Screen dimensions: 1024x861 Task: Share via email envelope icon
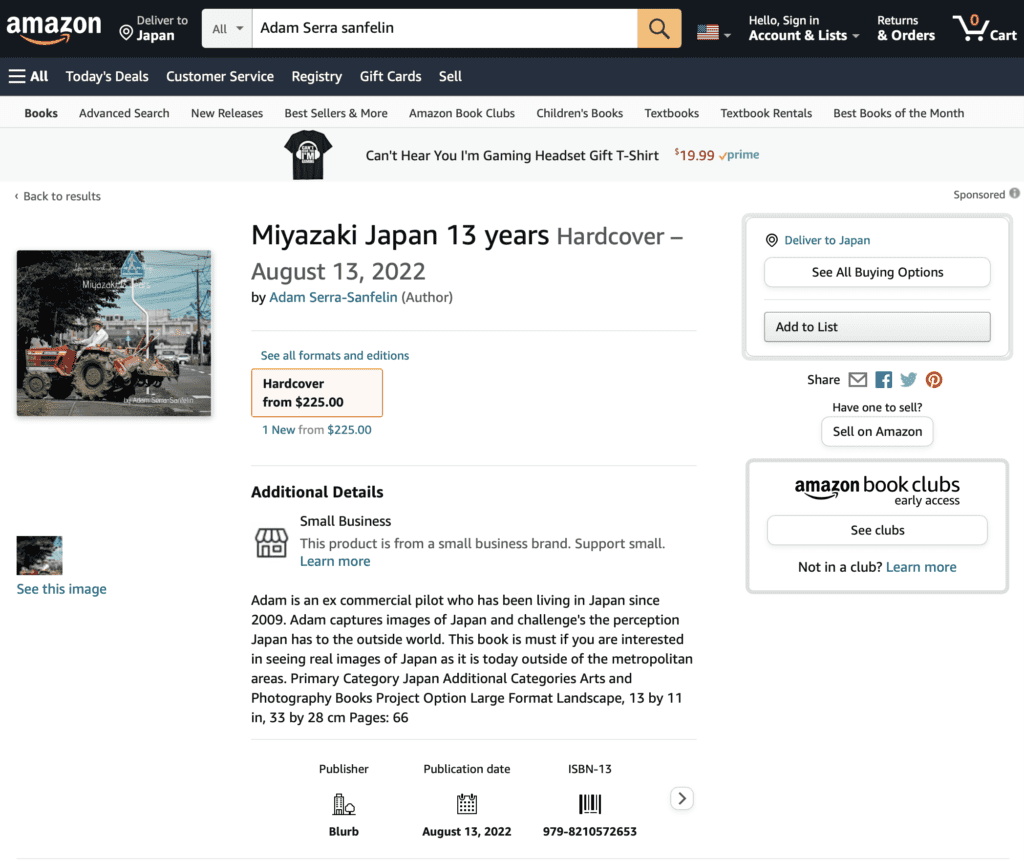(x=857, y=380)
